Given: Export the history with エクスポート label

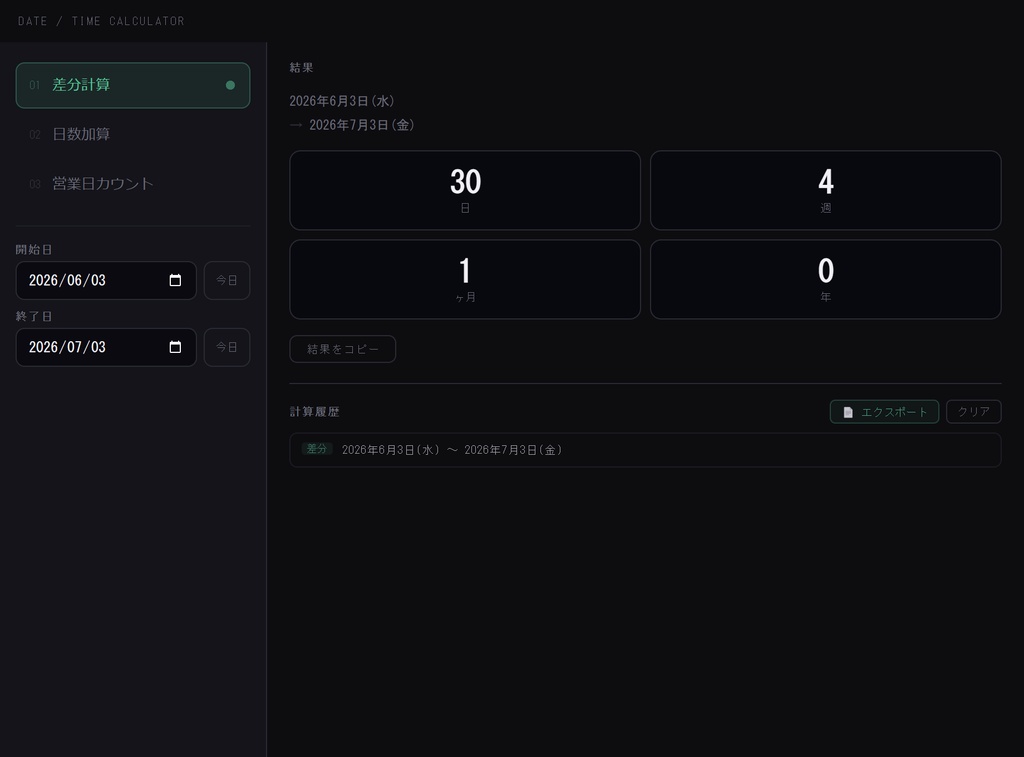Looking at the screenshot, I should tap(894, 412).
